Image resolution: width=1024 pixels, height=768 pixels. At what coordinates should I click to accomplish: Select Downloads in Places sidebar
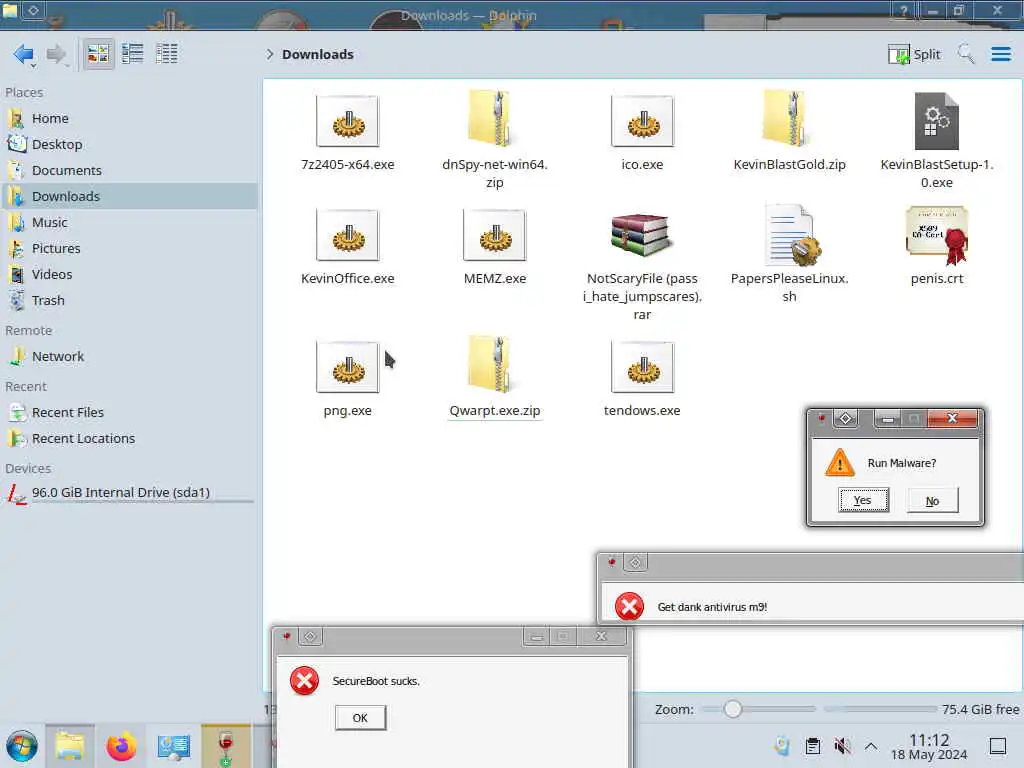click(x=129, y=197)
